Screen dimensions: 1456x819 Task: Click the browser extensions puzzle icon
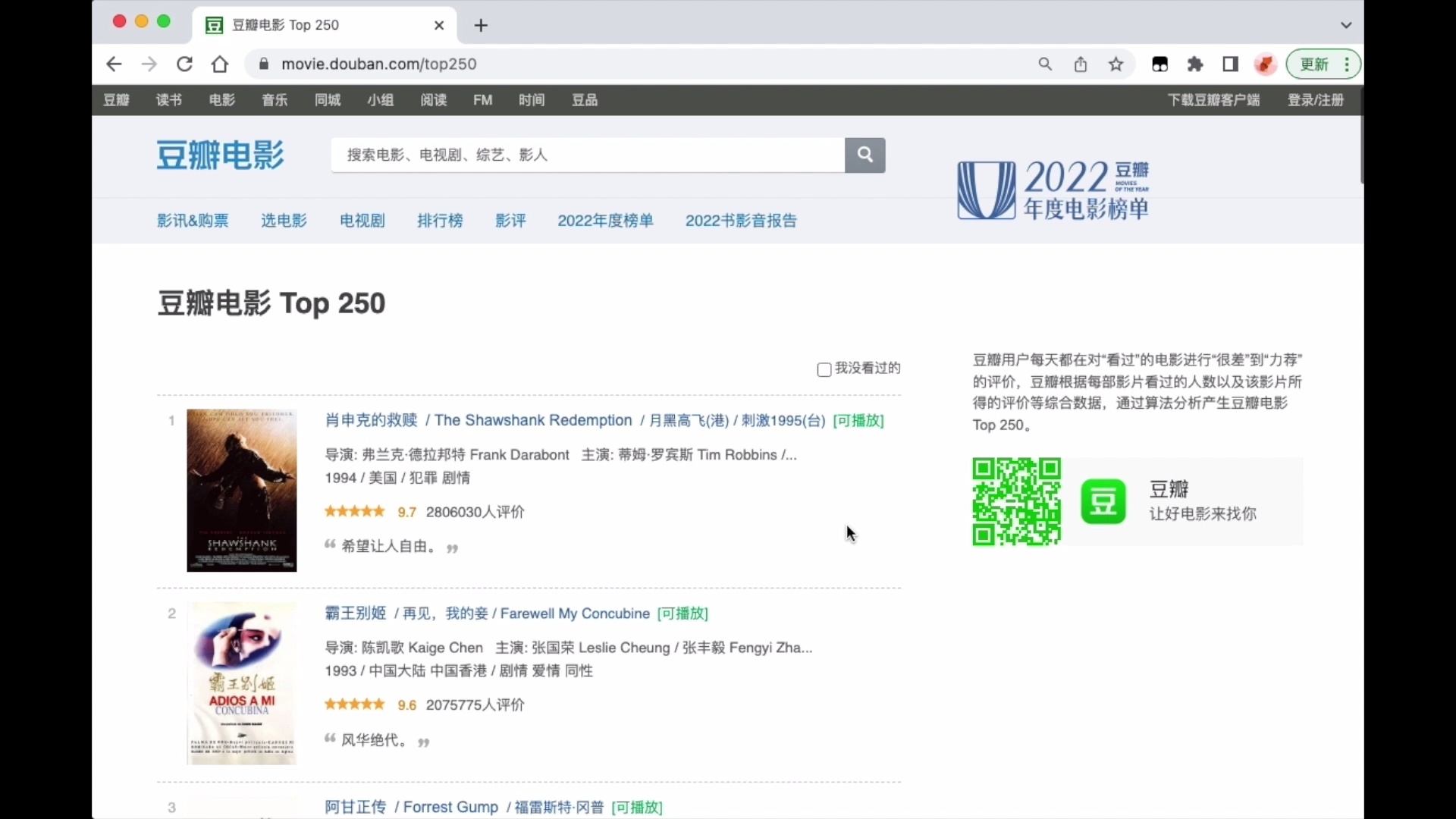[1194, 64]
